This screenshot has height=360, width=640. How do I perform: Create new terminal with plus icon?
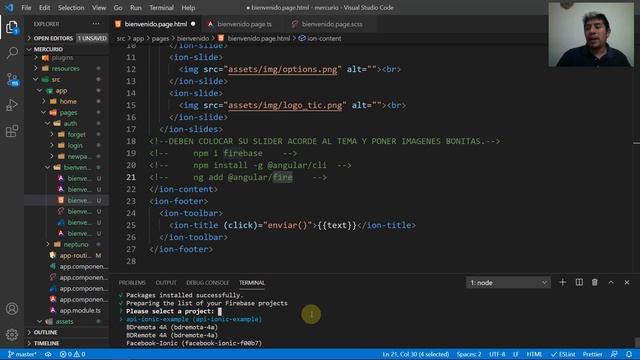562,282
